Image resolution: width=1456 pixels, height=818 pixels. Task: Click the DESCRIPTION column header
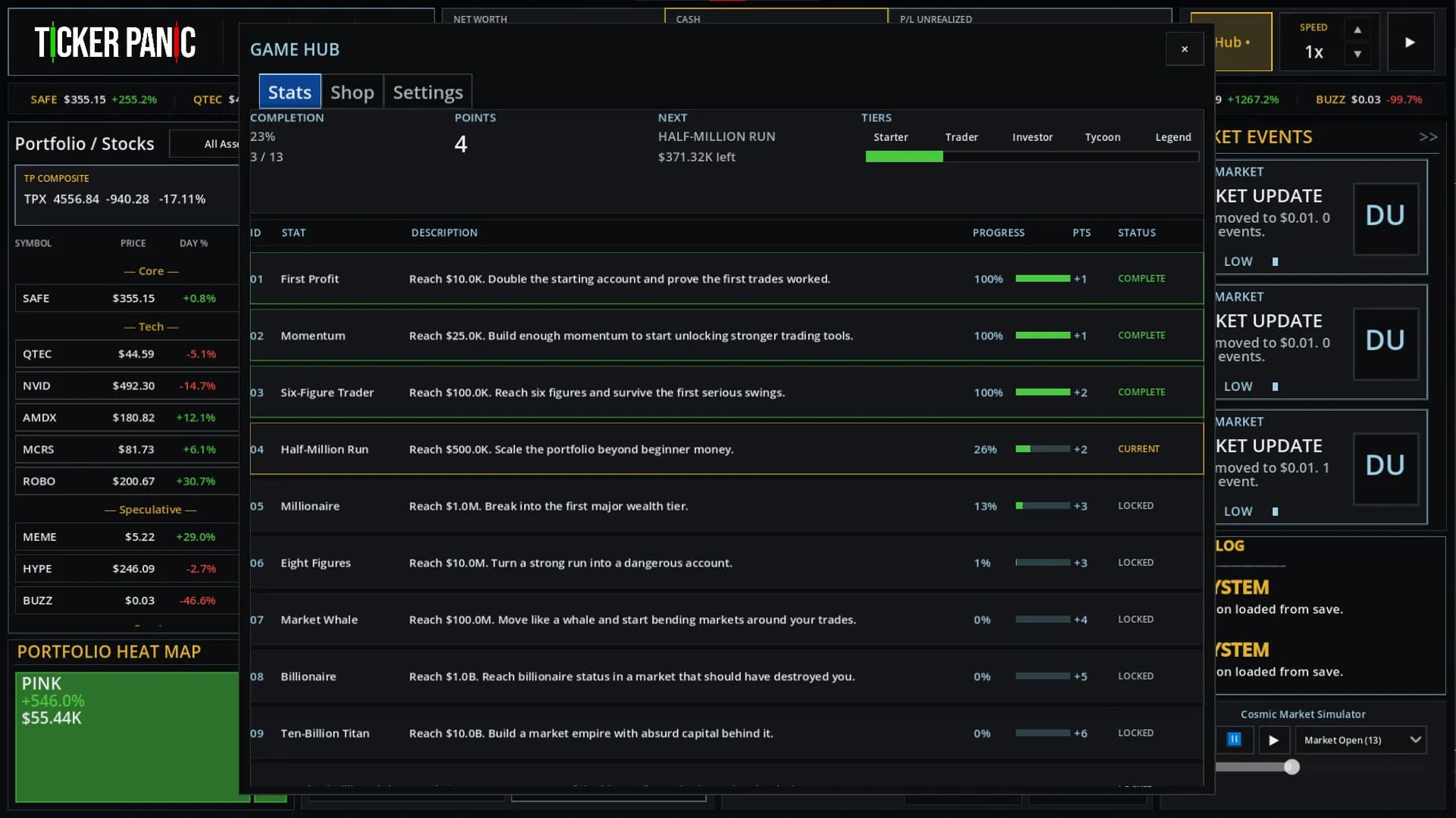pyautogui.click(x=444, y=233)
